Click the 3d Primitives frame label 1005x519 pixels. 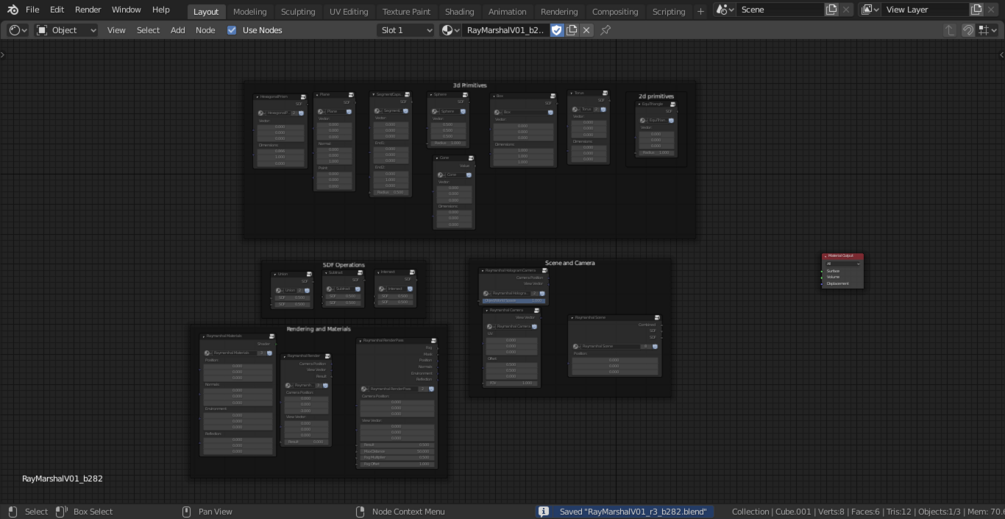point(470,85)
